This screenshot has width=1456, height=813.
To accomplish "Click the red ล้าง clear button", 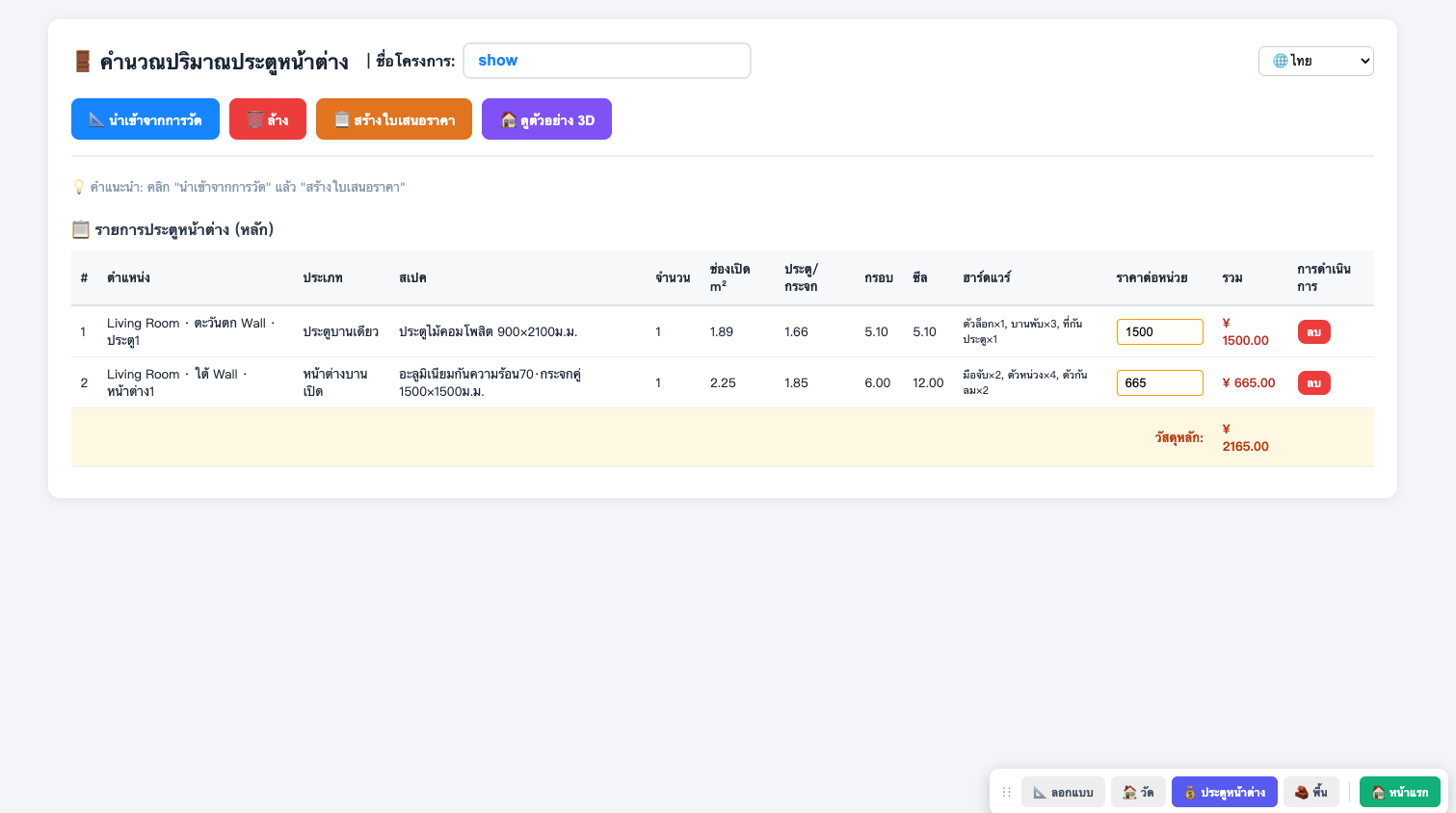I will [x=268, y=119].
